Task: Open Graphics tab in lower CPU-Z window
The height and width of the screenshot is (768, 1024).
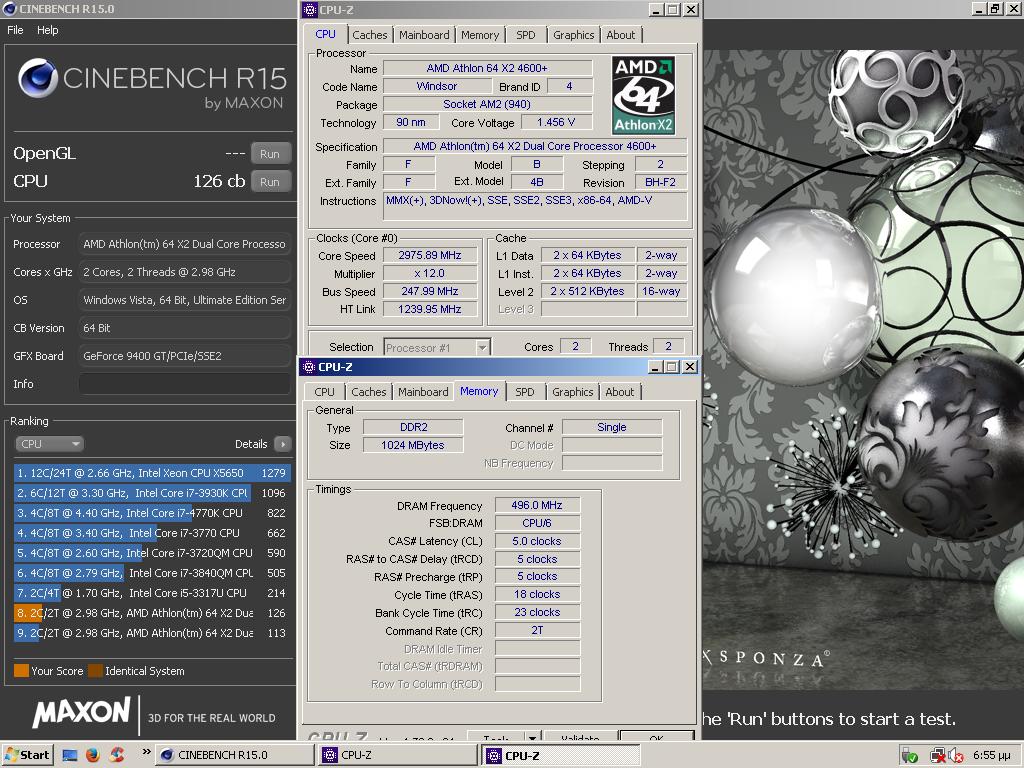Action: pyautogui.click(x=573, y=392)
